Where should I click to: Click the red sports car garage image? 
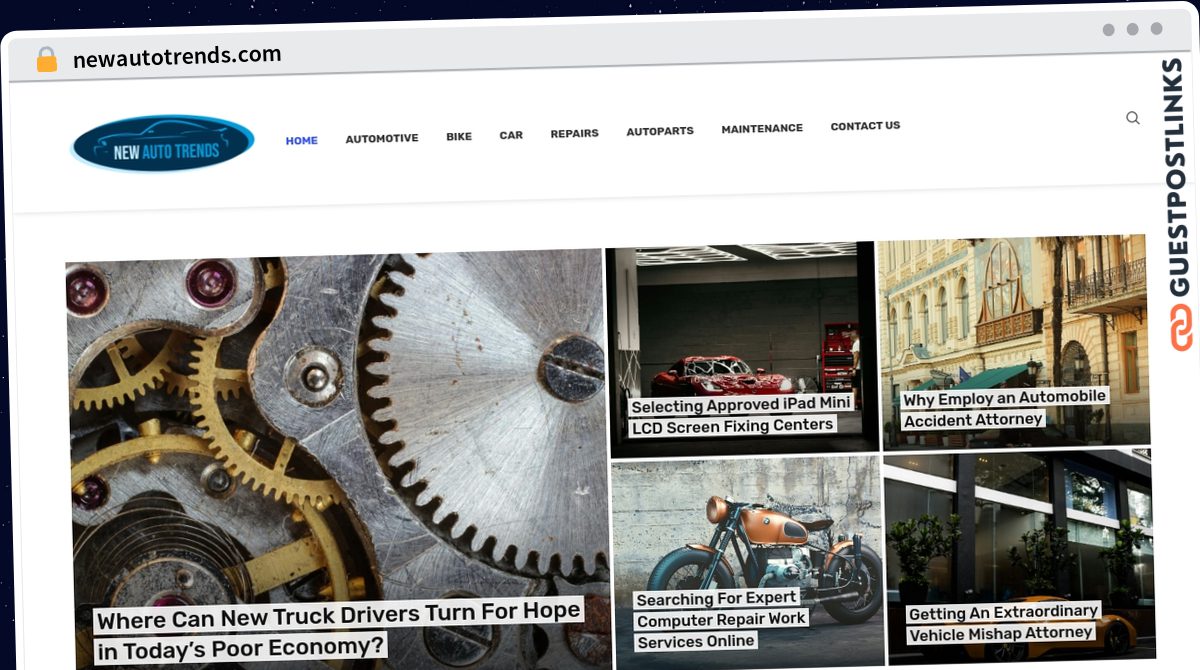[x=742, y=349]
